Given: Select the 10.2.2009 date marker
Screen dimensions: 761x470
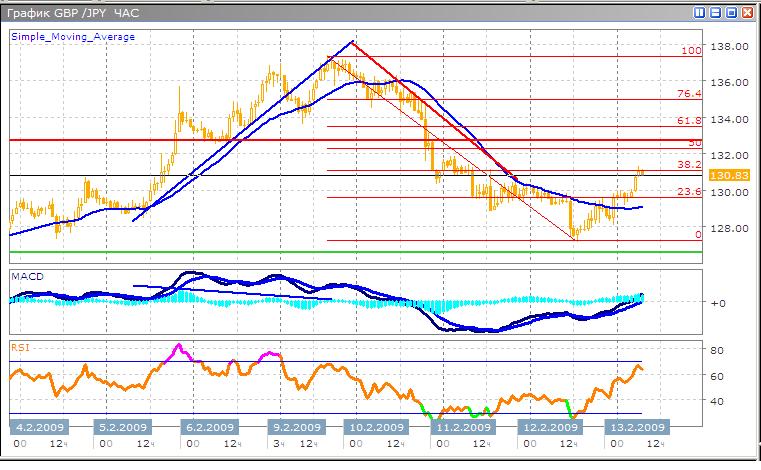Looking at the screenshot, I should (378, 426).
